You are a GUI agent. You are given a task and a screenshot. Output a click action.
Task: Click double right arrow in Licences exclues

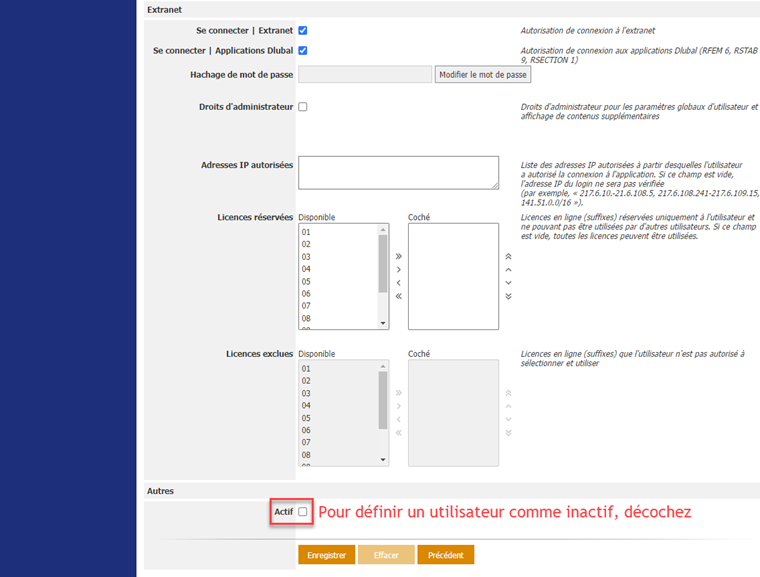pos(398,393)
